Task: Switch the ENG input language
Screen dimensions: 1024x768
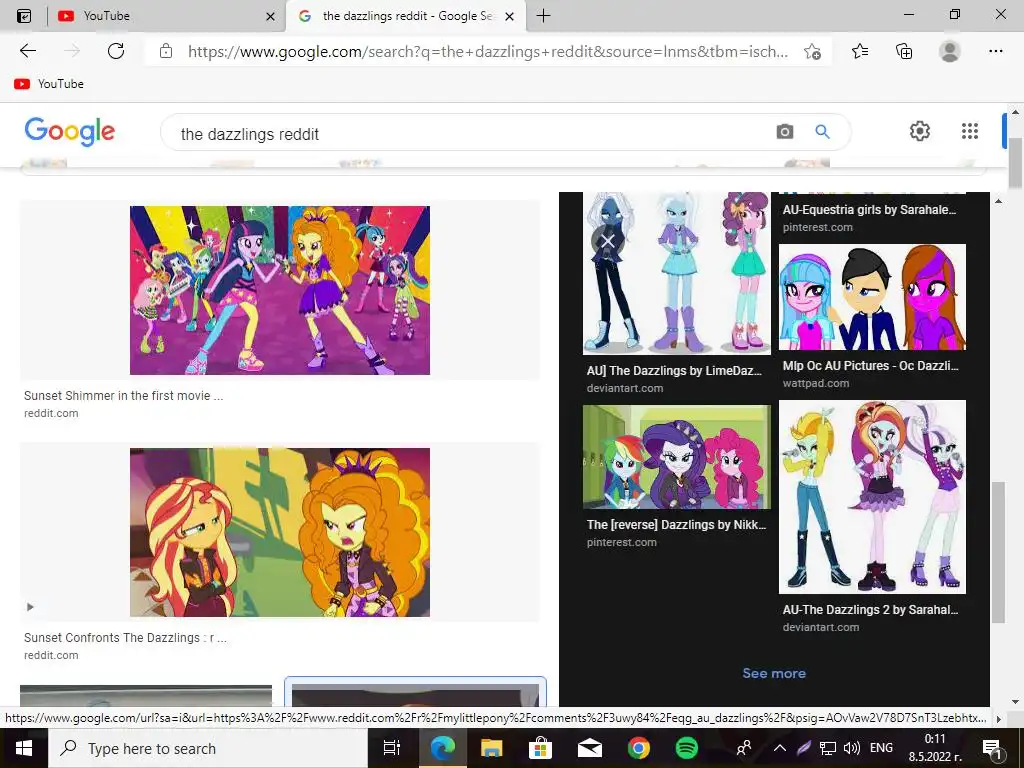Action: click(x=881, y=748)
